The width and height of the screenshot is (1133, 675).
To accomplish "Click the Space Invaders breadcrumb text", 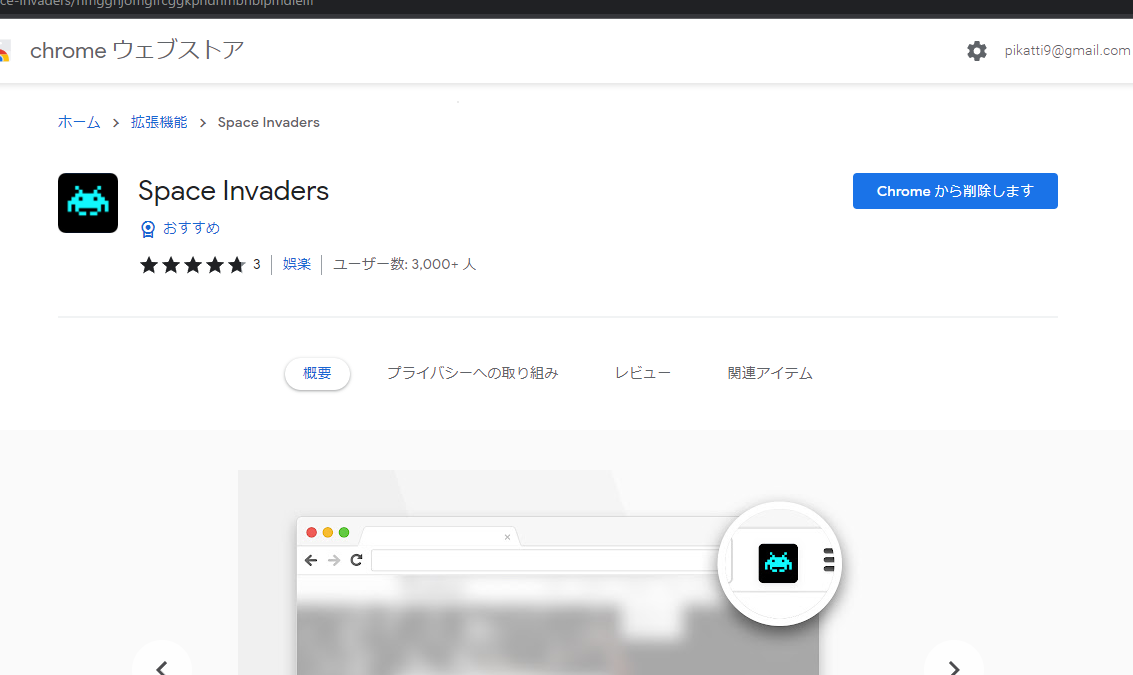I will click(269, 122).
